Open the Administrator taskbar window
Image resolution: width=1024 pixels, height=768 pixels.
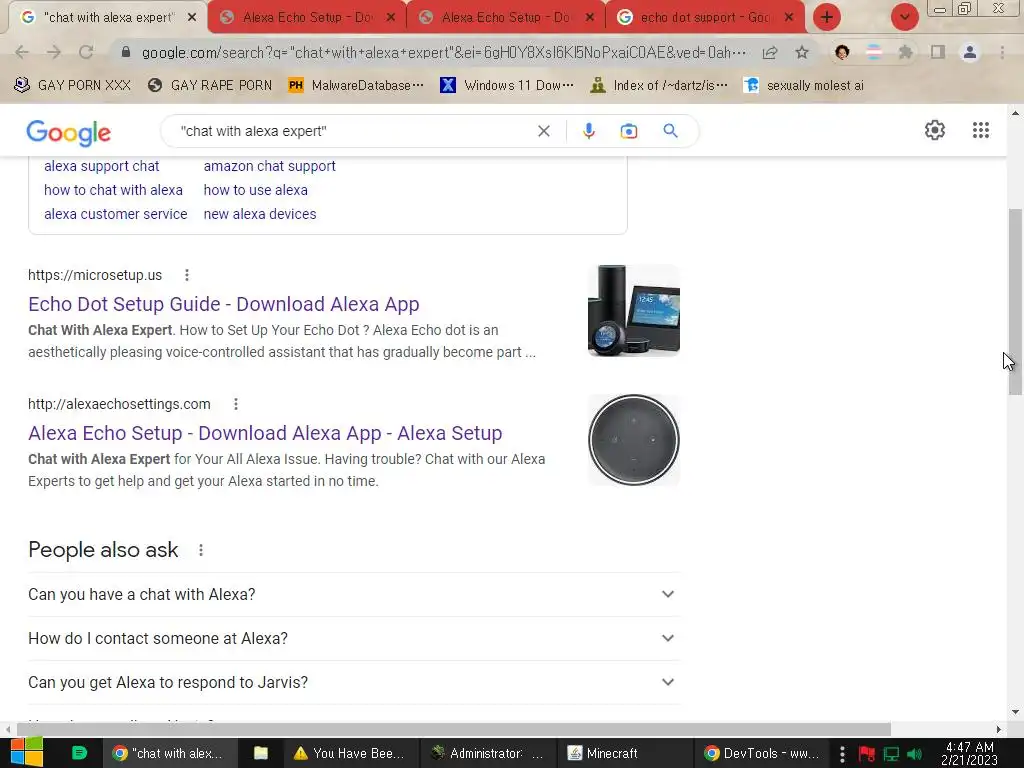[x=487, y=753]
